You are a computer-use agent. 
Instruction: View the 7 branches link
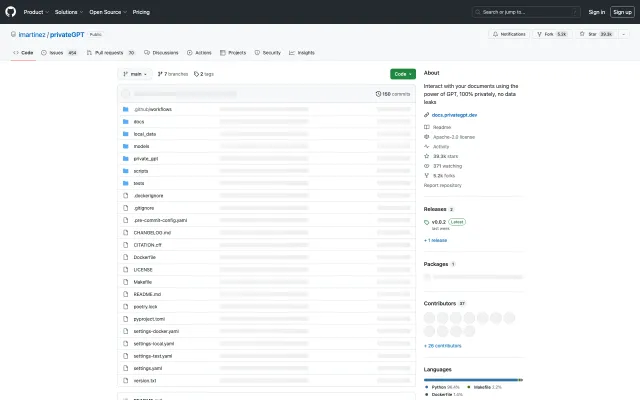172,73
